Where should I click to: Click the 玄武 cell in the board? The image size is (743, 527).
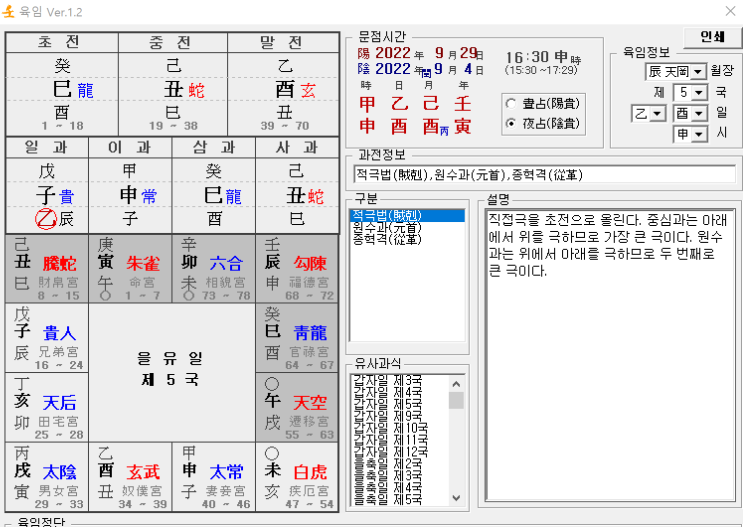coord(130,477)
